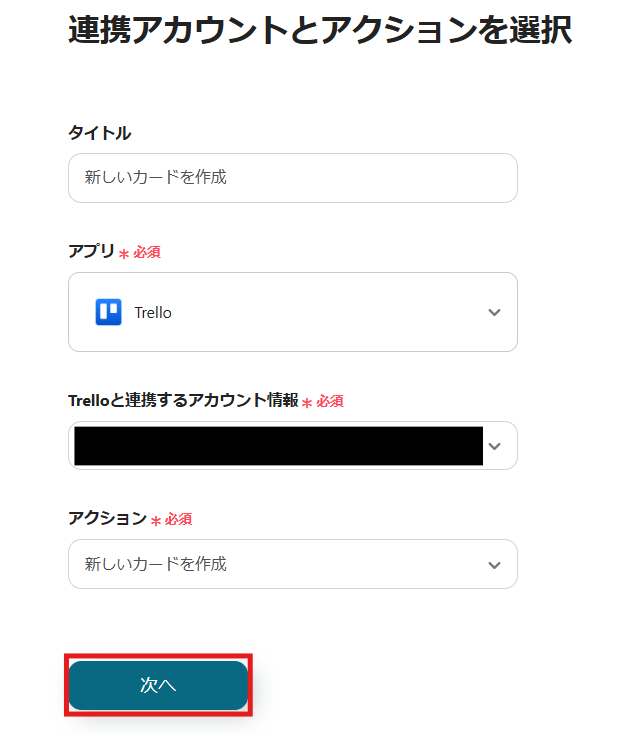Select the Trello app name text
Viewport: 641px width, 735px height.
pos(153,313)
